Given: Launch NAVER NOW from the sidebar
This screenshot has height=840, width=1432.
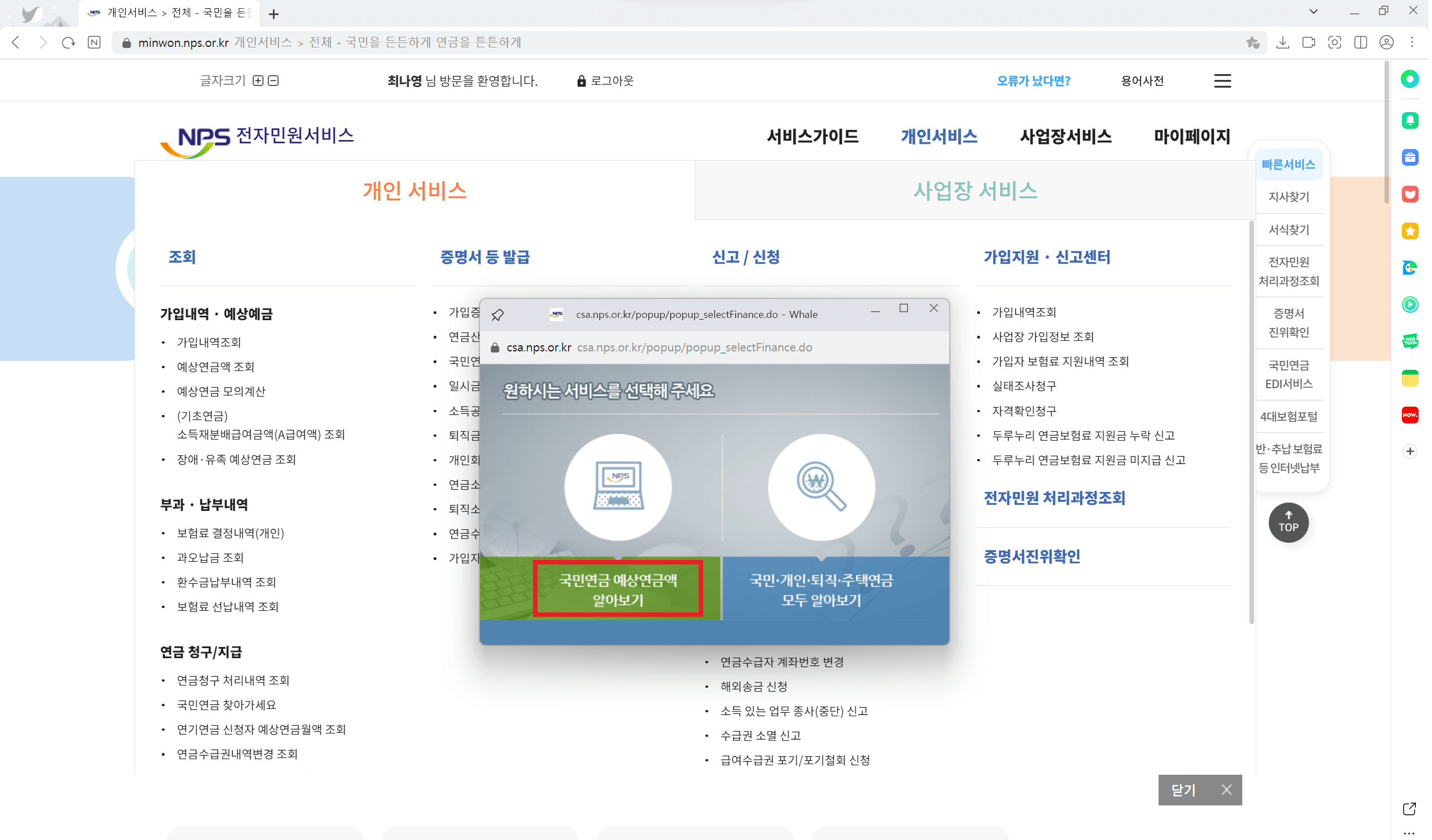Looking at the screenshot, I should (1410, 416).
